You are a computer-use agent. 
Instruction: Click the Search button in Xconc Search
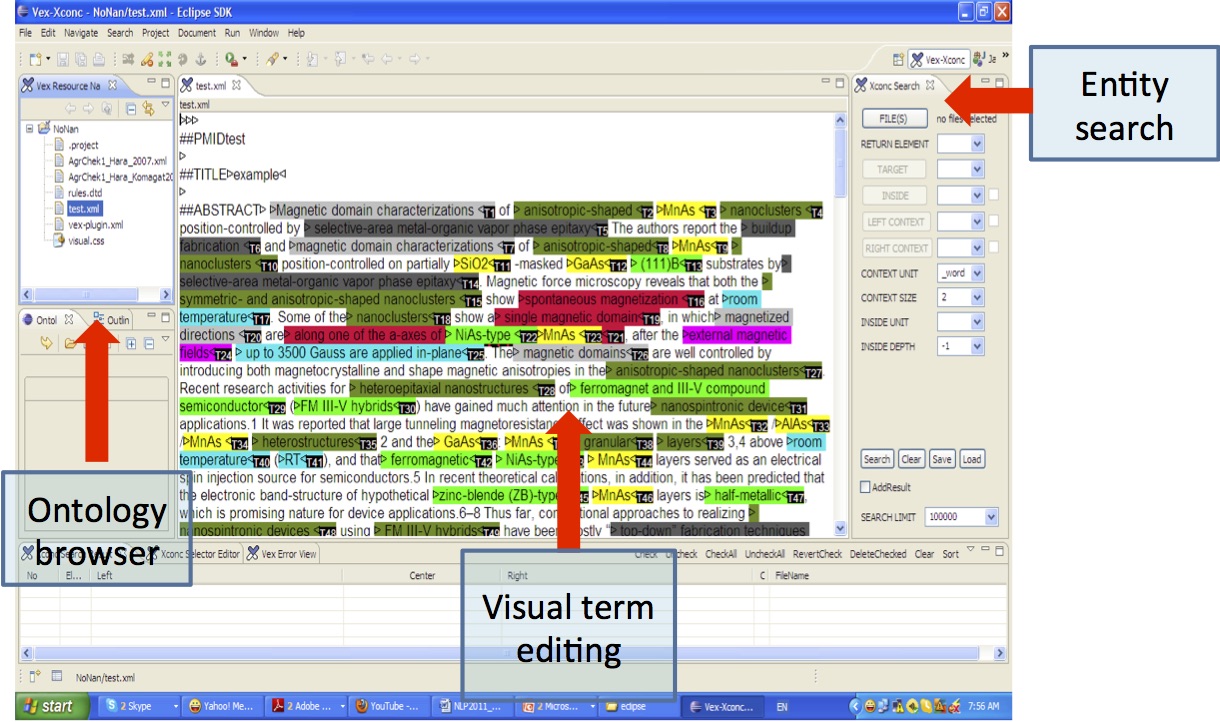point(877,459)
